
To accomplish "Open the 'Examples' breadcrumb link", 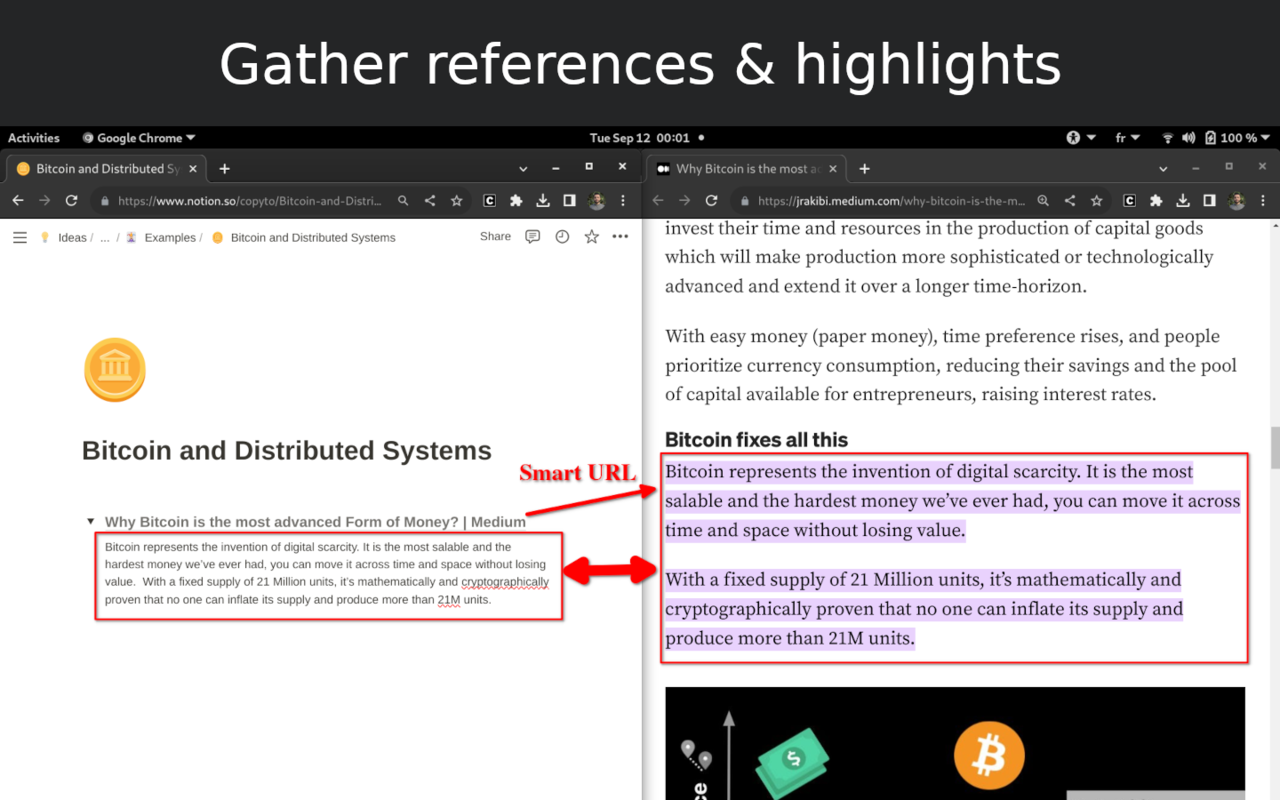I will [x=169, y=238].
